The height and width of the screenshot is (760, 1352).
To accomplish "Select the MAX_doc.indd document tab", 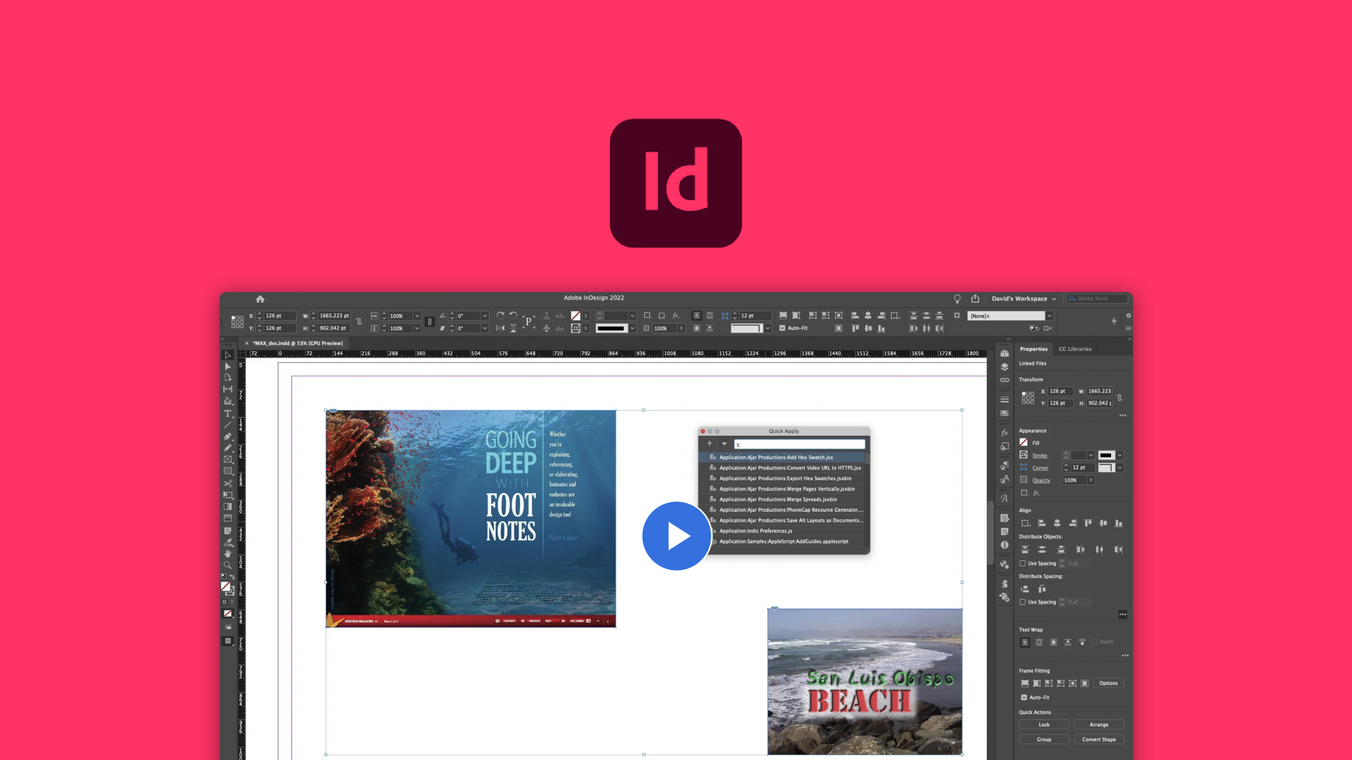I will point(300,343).
